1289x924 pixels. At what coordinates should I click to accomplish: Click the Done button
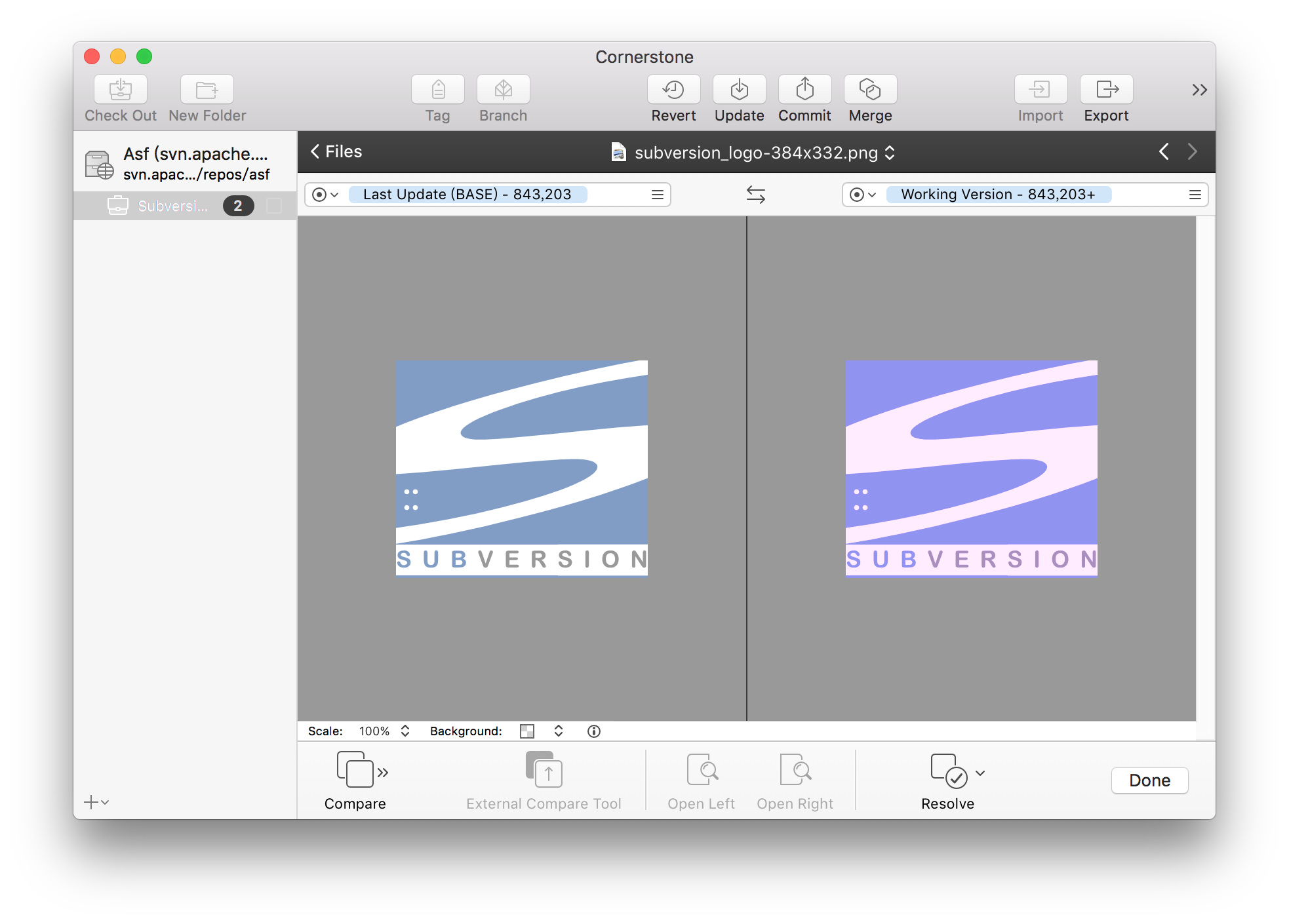pyautogui.click(x=1149, y=780)
